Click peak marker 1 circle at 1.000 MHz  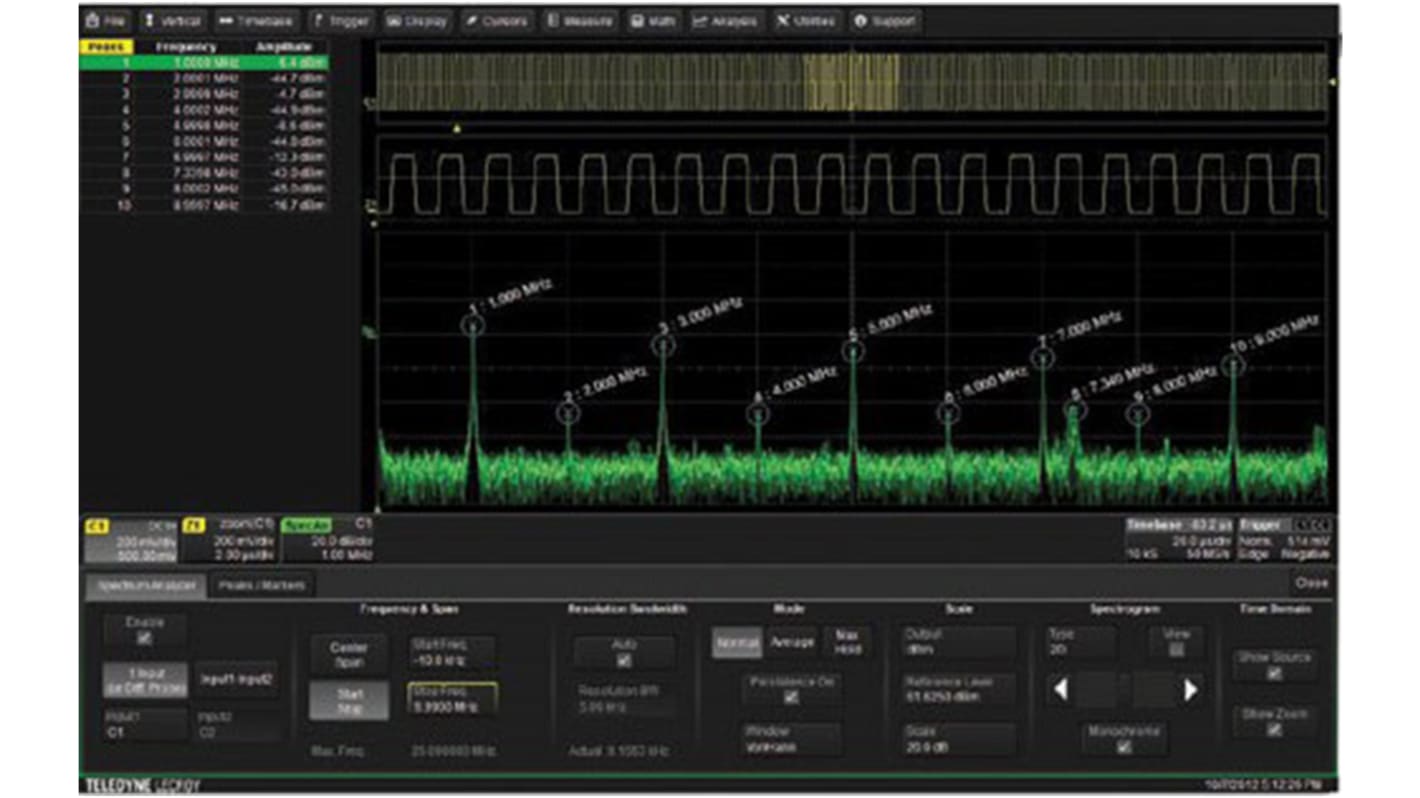pos(472,324)
